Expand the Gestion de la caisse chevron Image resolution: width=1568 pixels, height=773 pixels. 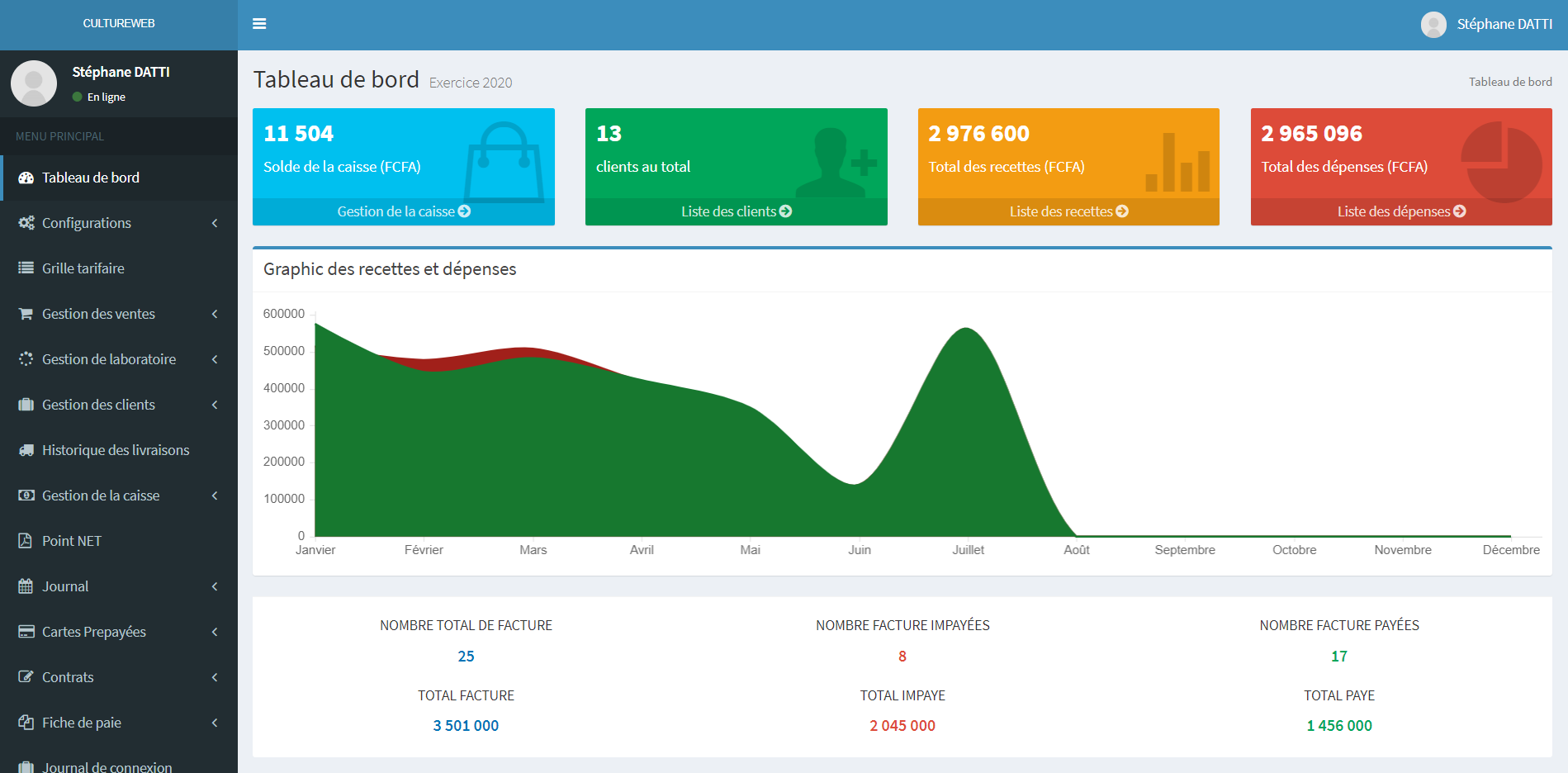click(215, 496)
